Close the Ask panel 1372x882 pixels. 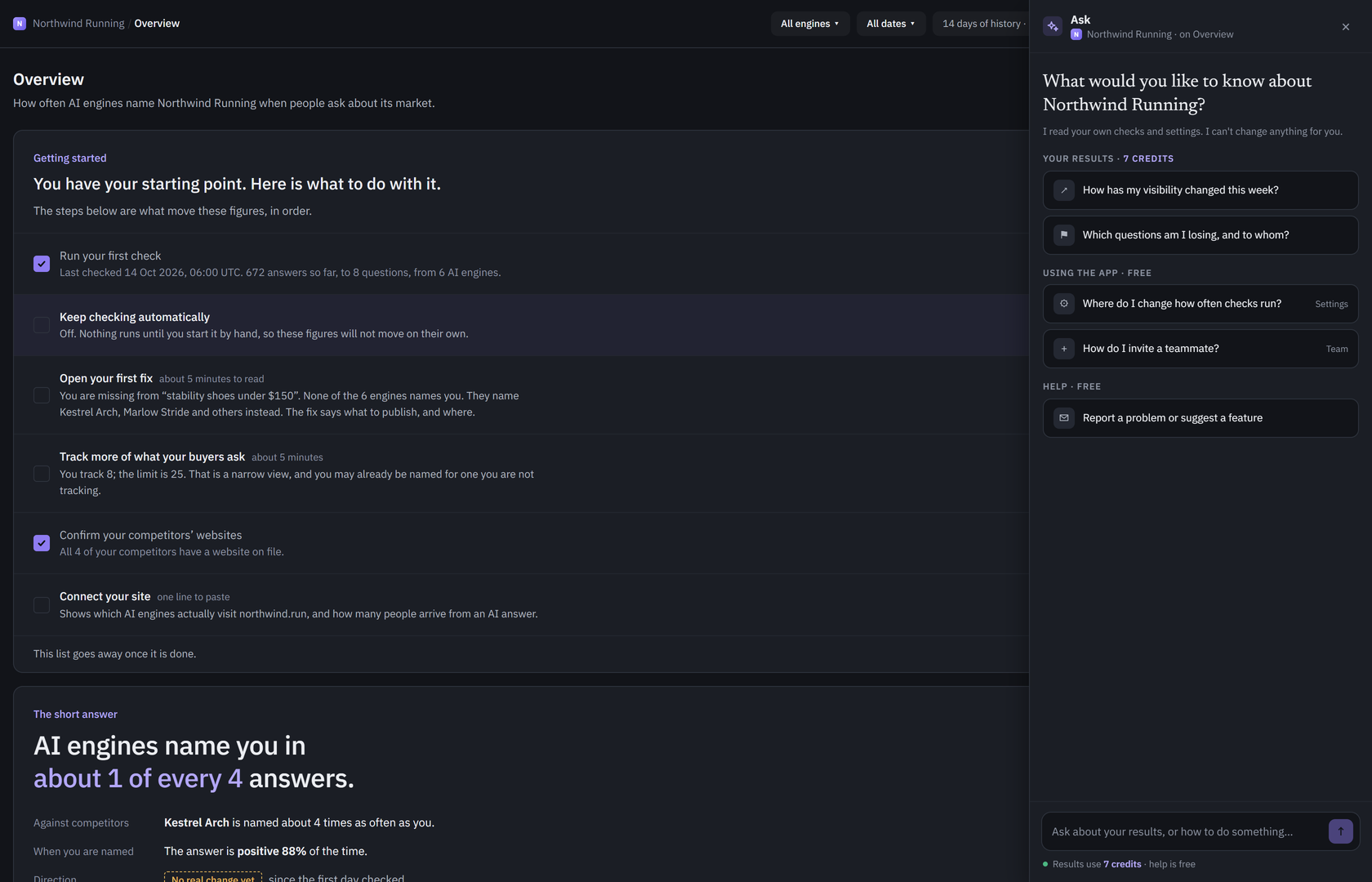click(x=1346, y=27)
